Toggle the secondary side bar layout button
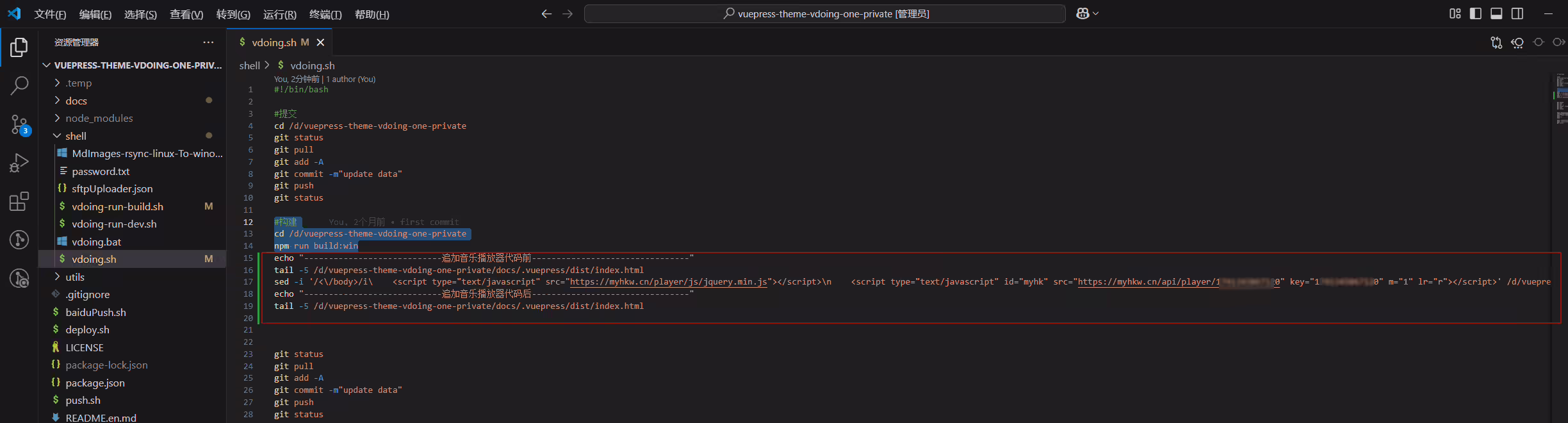Screen dimensions: 1568x423 1517,13
